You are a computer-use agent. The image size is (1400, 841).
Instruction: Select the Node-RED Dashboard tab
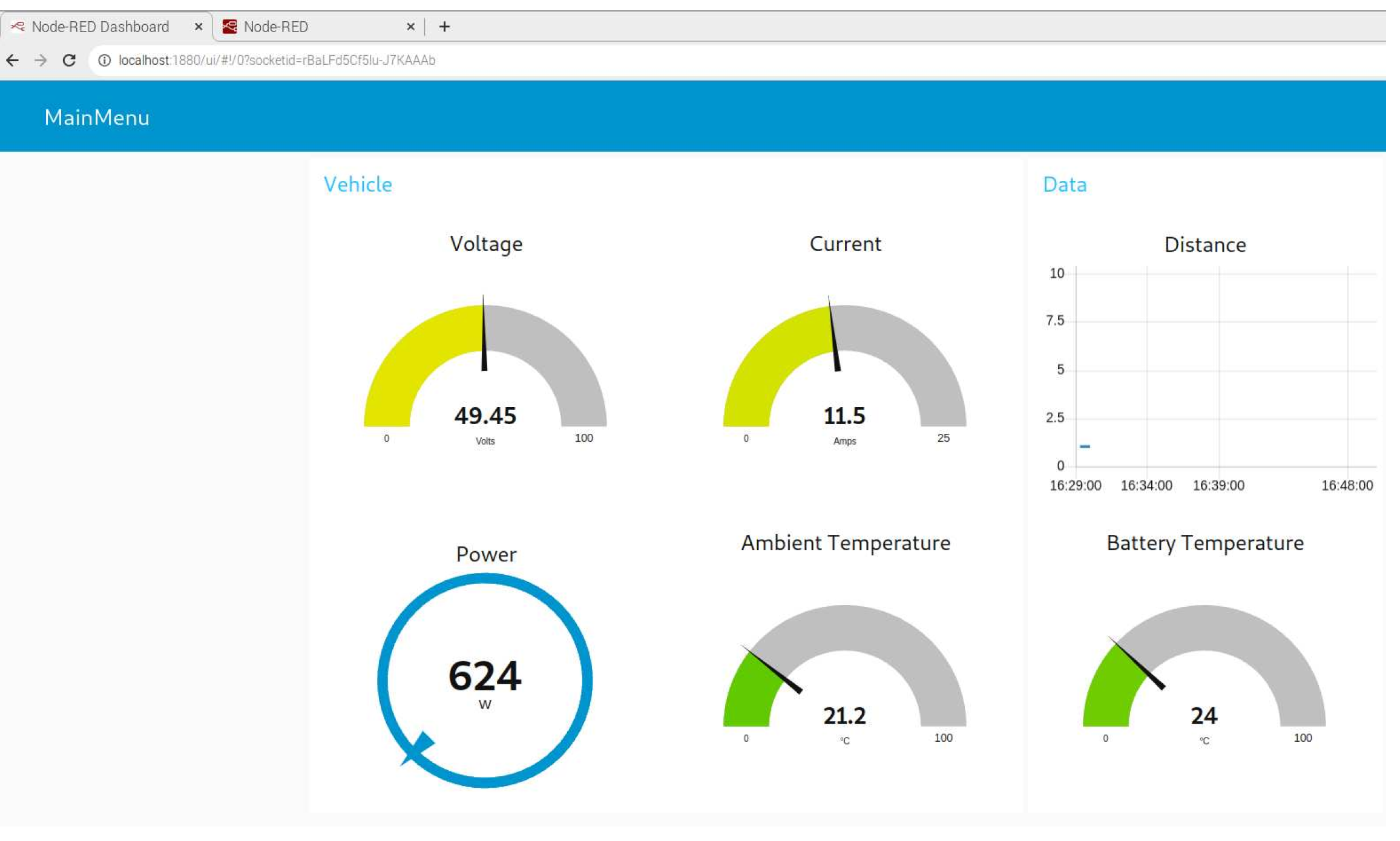click(100, 27)
